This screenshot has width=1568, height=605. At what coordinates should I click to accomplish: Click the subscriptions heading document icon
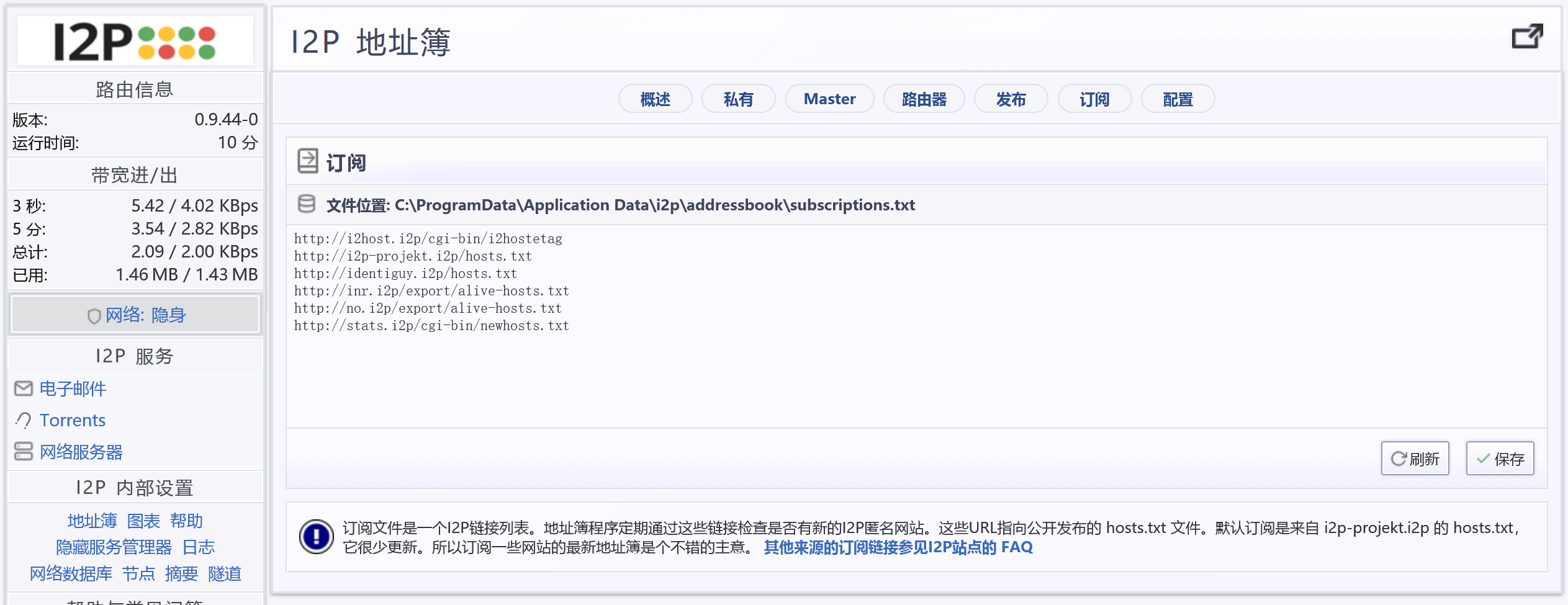[307, 161]
